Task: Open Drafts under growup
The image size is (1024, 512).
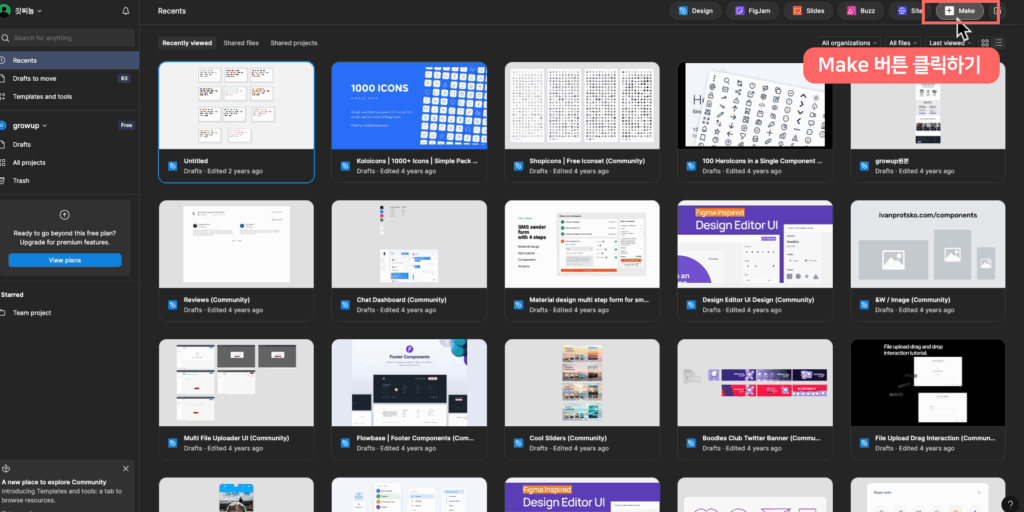Action: tap(69, 144)
